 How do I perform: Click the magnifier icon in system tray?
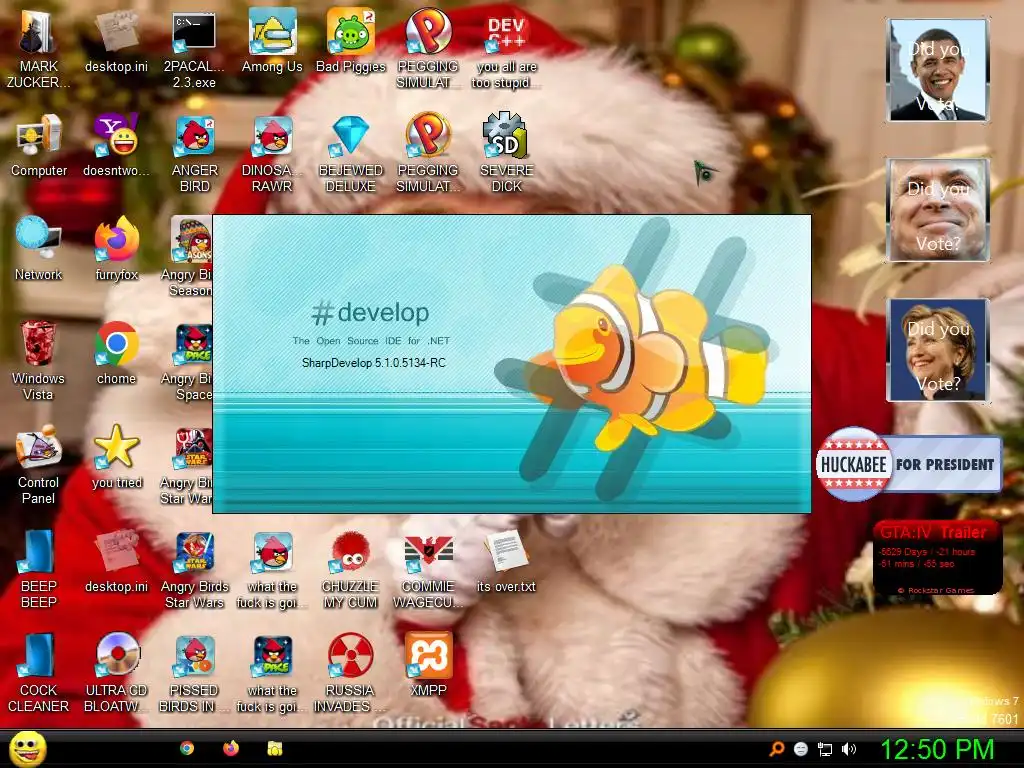coord(776,749)
